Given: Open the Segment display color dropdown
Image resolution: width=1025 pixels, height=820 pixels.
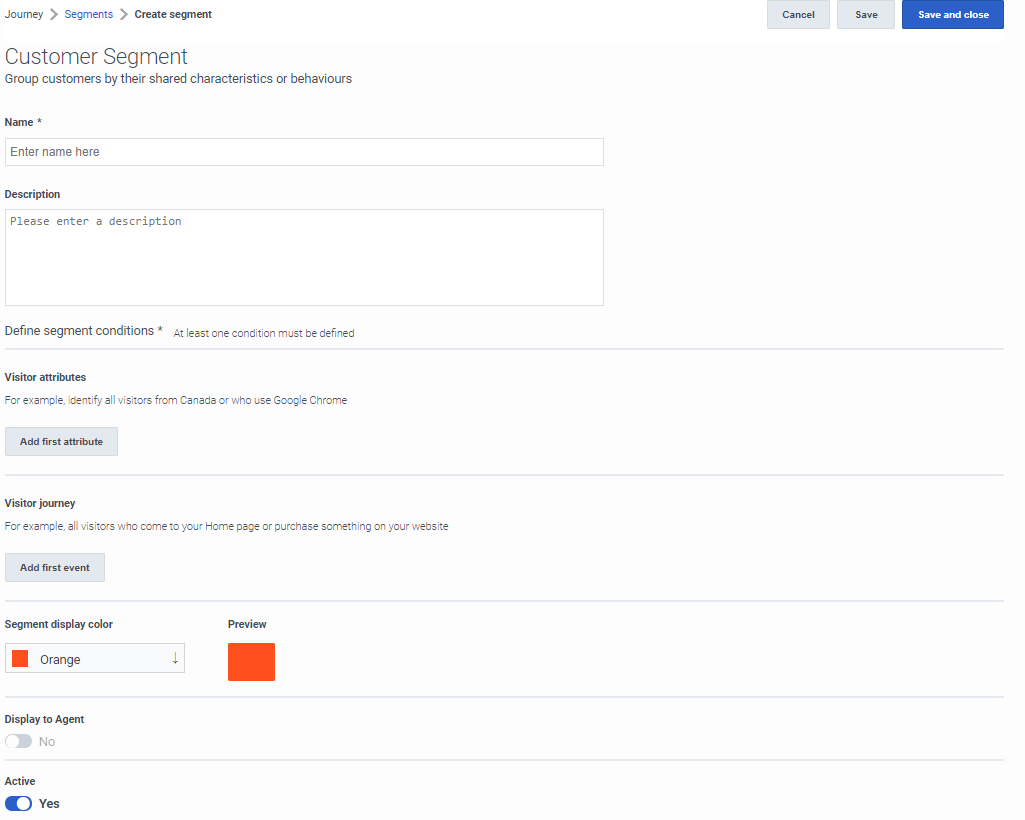Looking at the screenshot, I should pyautogui.click(x=95, y=658).
